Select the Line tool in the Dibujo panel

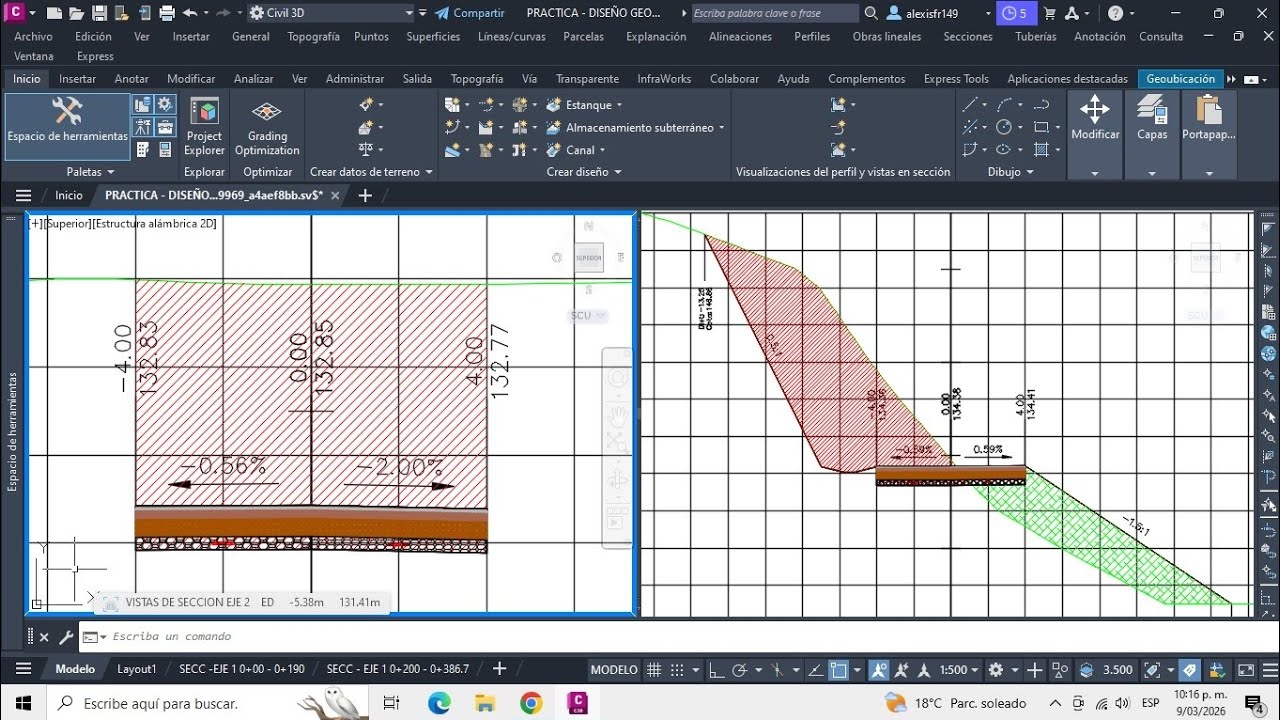[x=969, y=104]
